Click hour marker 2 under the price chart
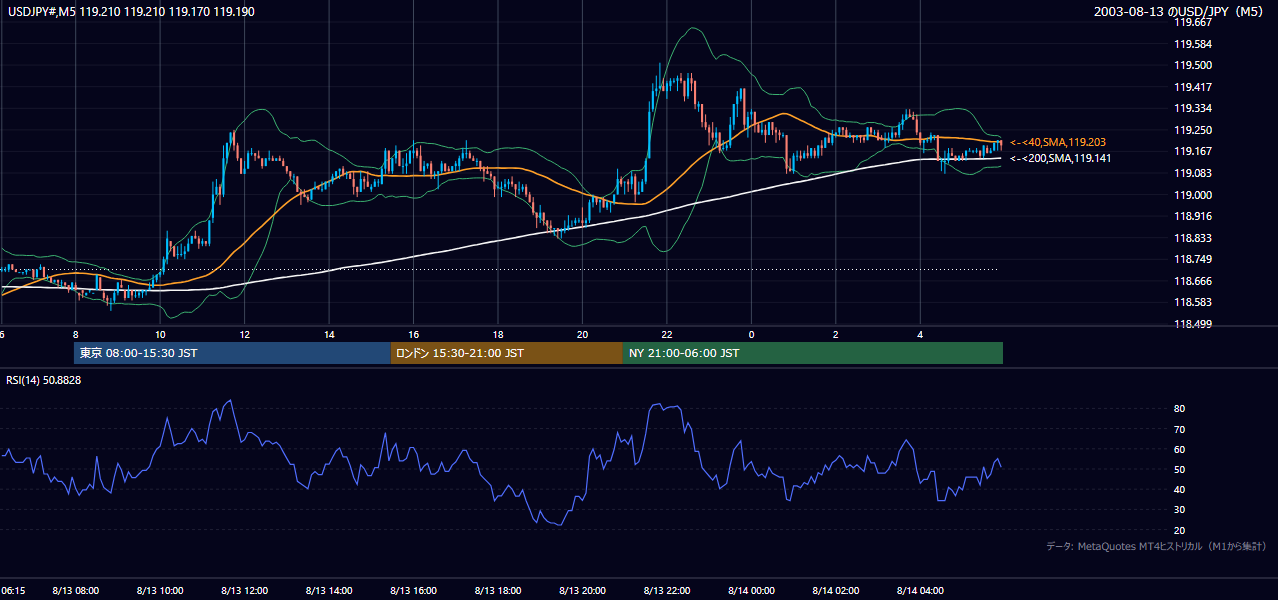The image size is (1278, 600). point(836,334)
